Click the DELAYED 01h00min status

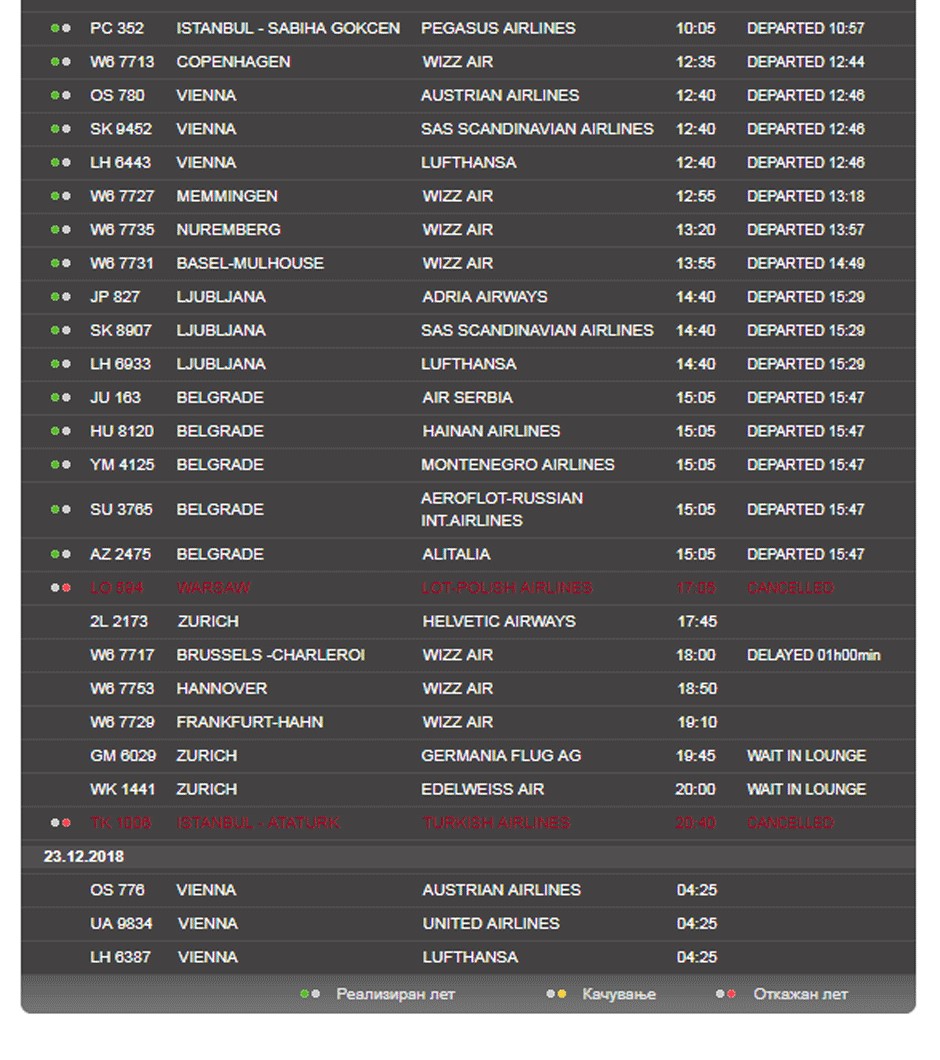click(x=814, y=655)
